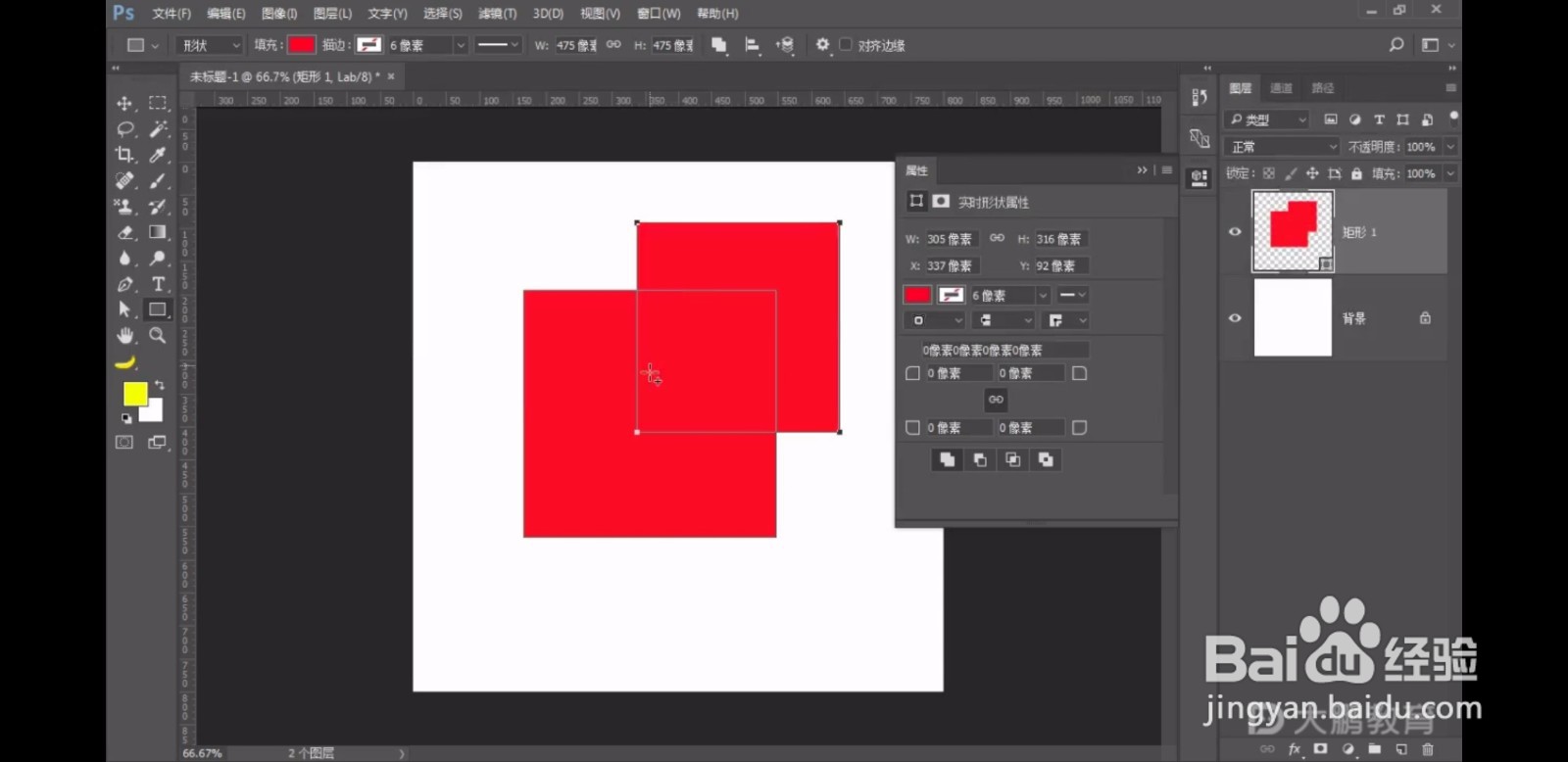The width and height of the screenshot is (1568, 762).
Task: Select the Brush tool
Action: tap(157, 180)
